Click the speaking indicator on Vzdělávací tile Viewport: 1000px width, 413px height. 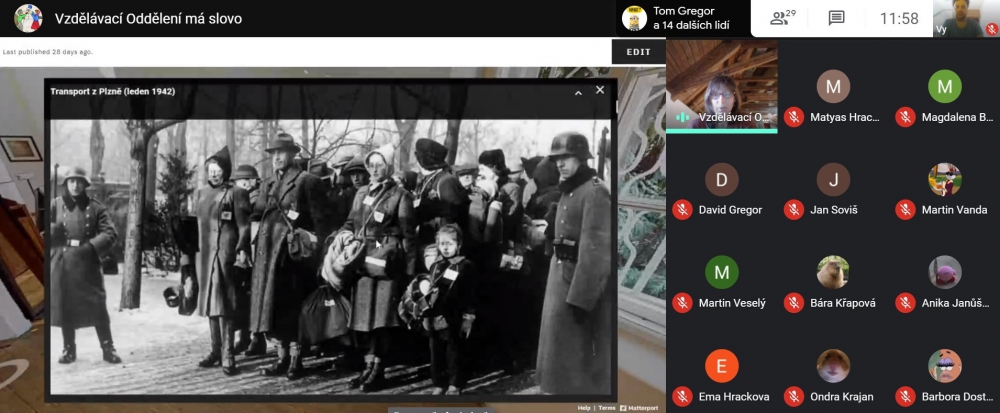[x=682, y=117]
